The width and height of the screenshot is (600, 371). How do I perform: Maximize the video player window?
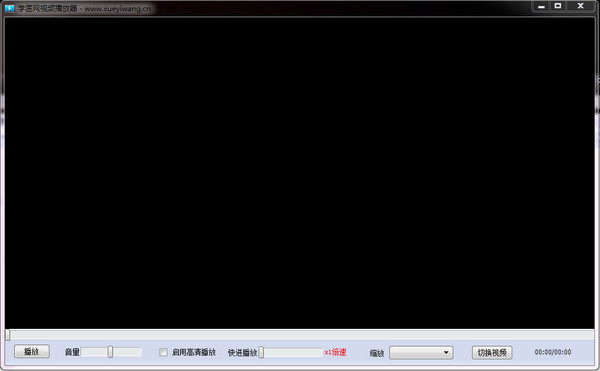(x=558, y=6)
